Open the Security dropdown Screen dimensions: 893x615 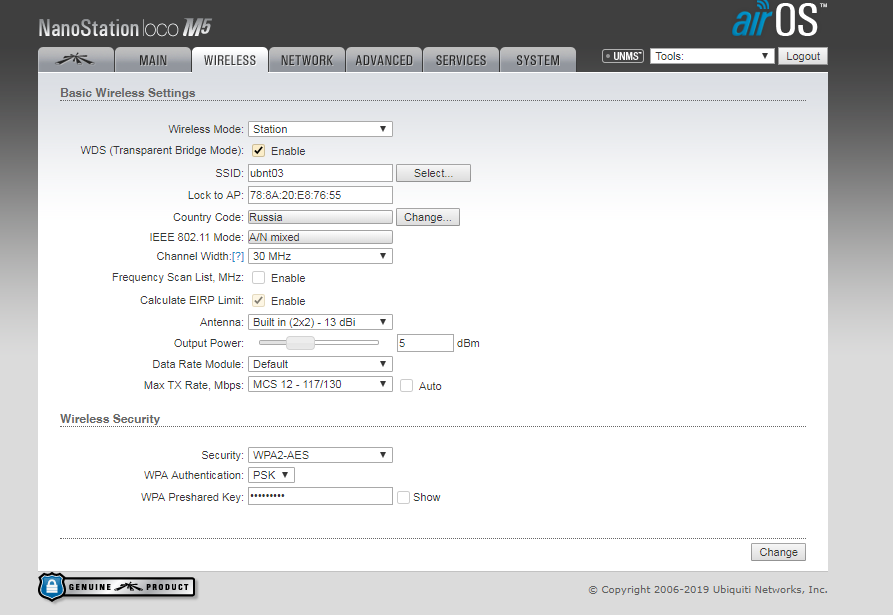tap(320, 455)
